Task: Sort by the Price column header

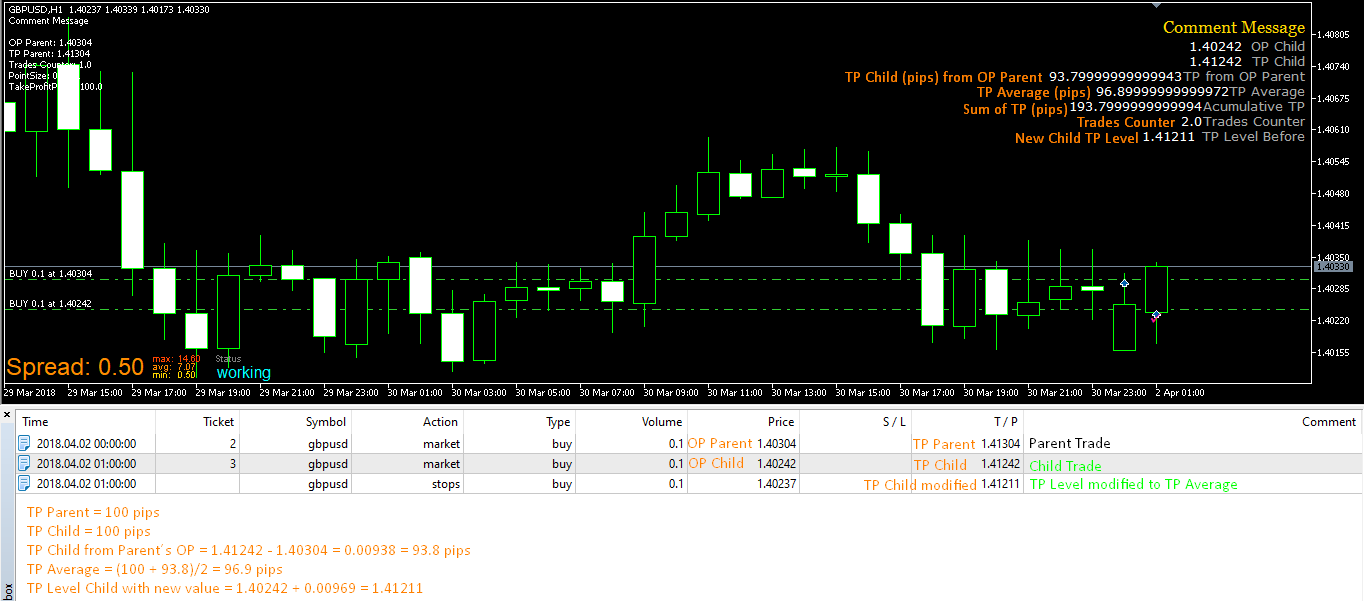Action: point(781,422)
